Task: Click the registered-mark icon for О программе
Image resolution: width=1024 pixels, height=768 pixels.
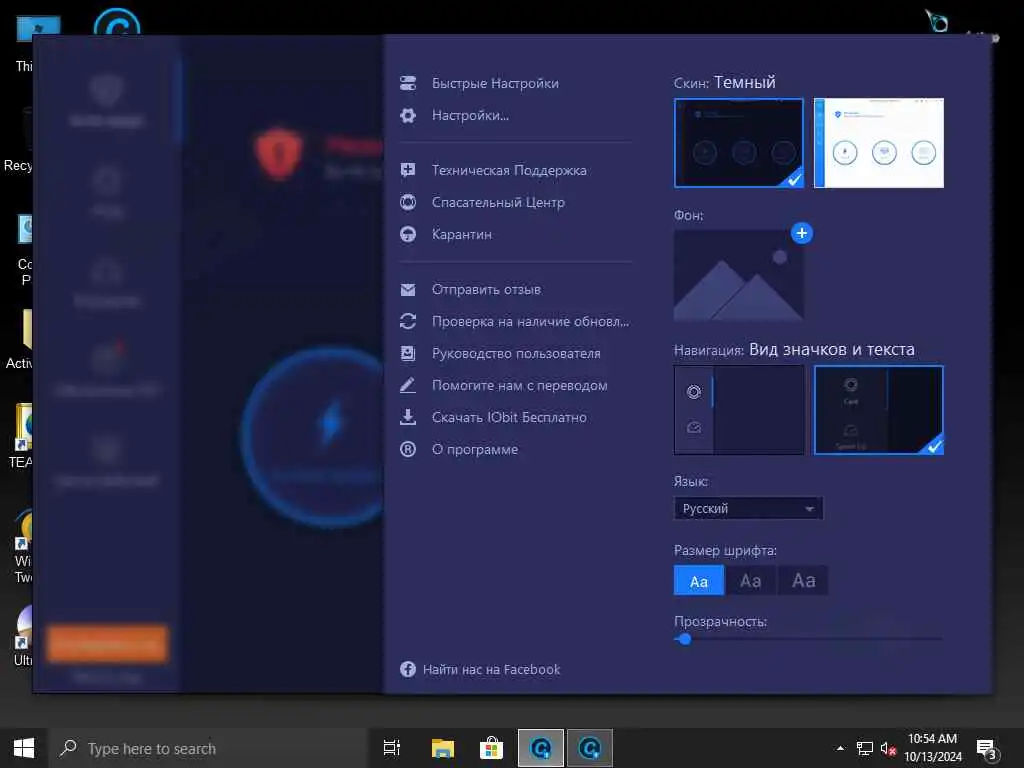Action: coord(408,449)
